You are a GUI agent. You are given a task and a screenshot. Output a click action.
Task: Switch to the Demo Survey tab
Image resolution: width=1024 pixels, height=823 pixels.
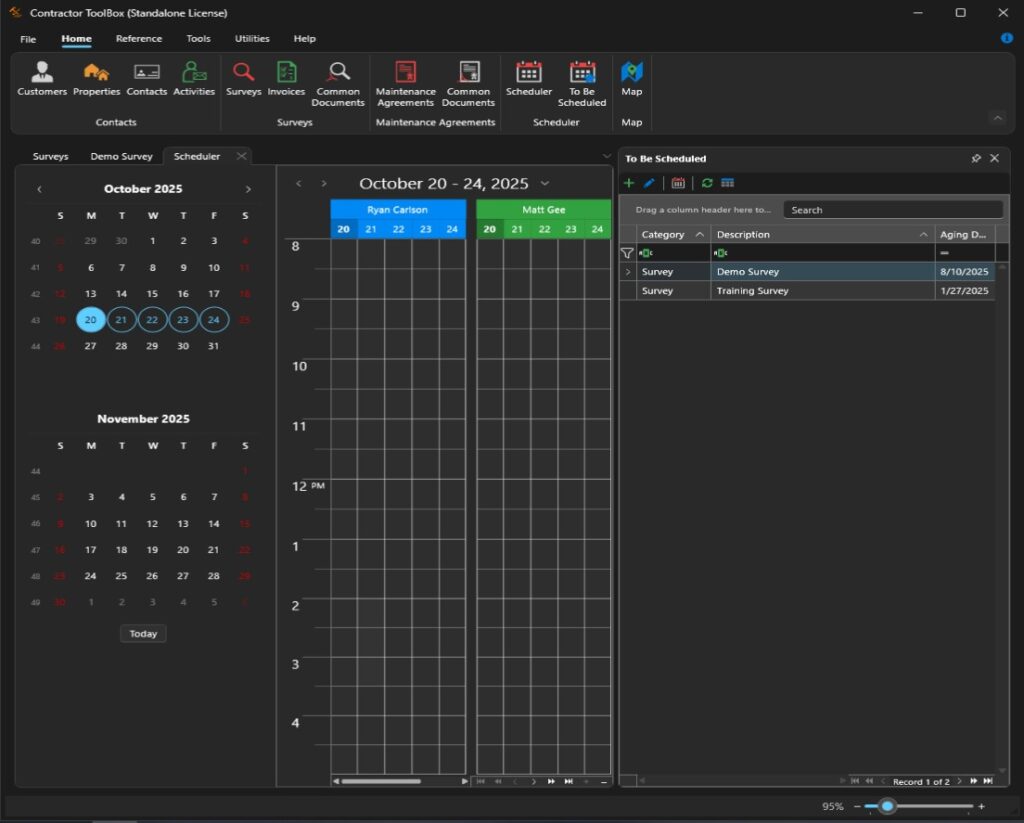click(x=121, y=156)
